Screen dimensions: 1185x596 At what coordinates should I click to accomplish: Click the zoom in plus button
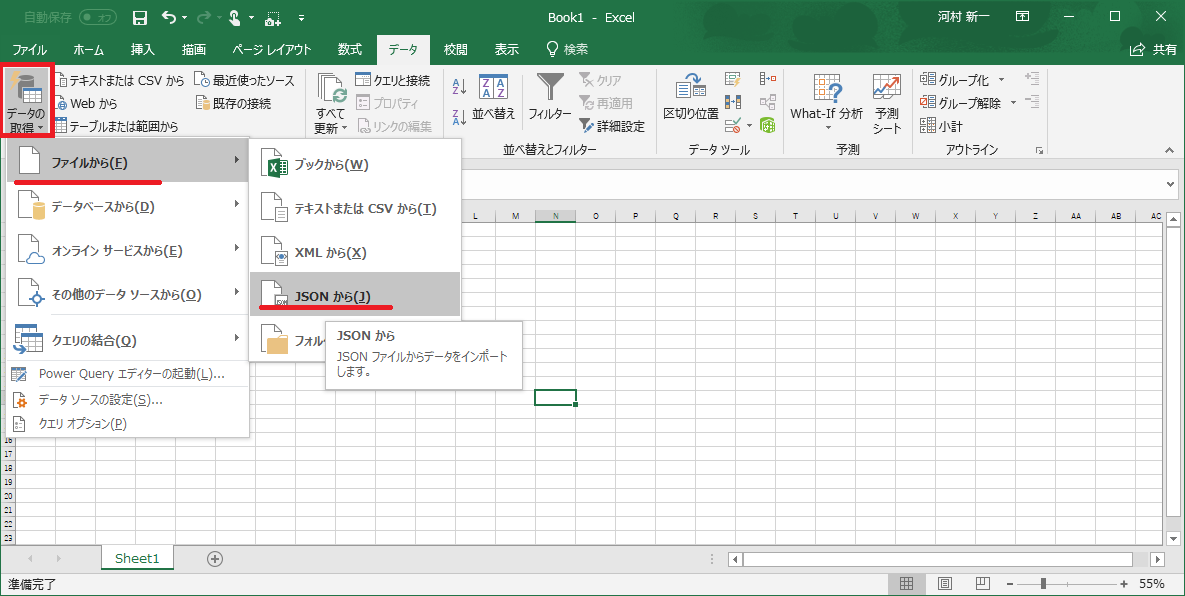pyautogui.click(x=1124, y=583)
